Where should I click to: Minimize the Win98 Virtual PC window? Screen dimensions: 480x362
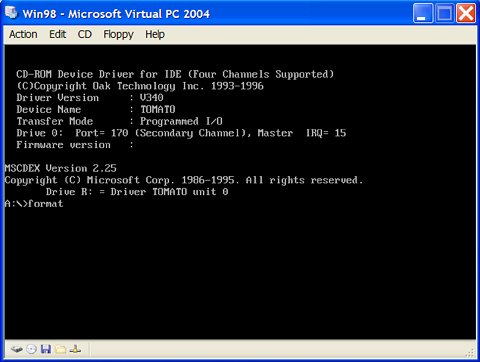click(x=423, y=13)
